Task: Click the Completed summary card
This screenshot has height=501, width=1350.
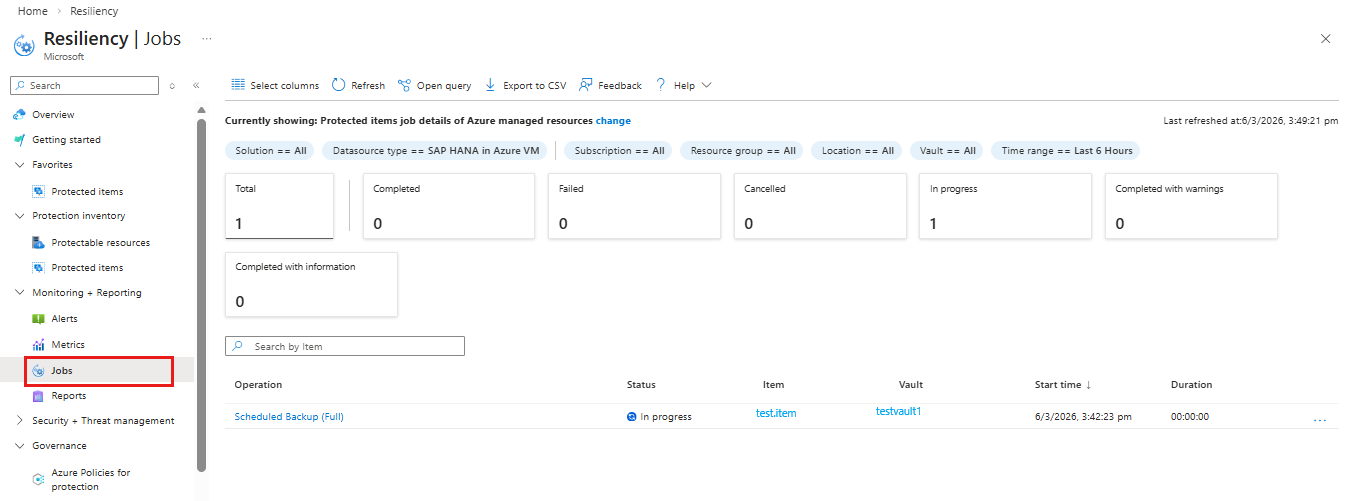Action: coord(449,206)
